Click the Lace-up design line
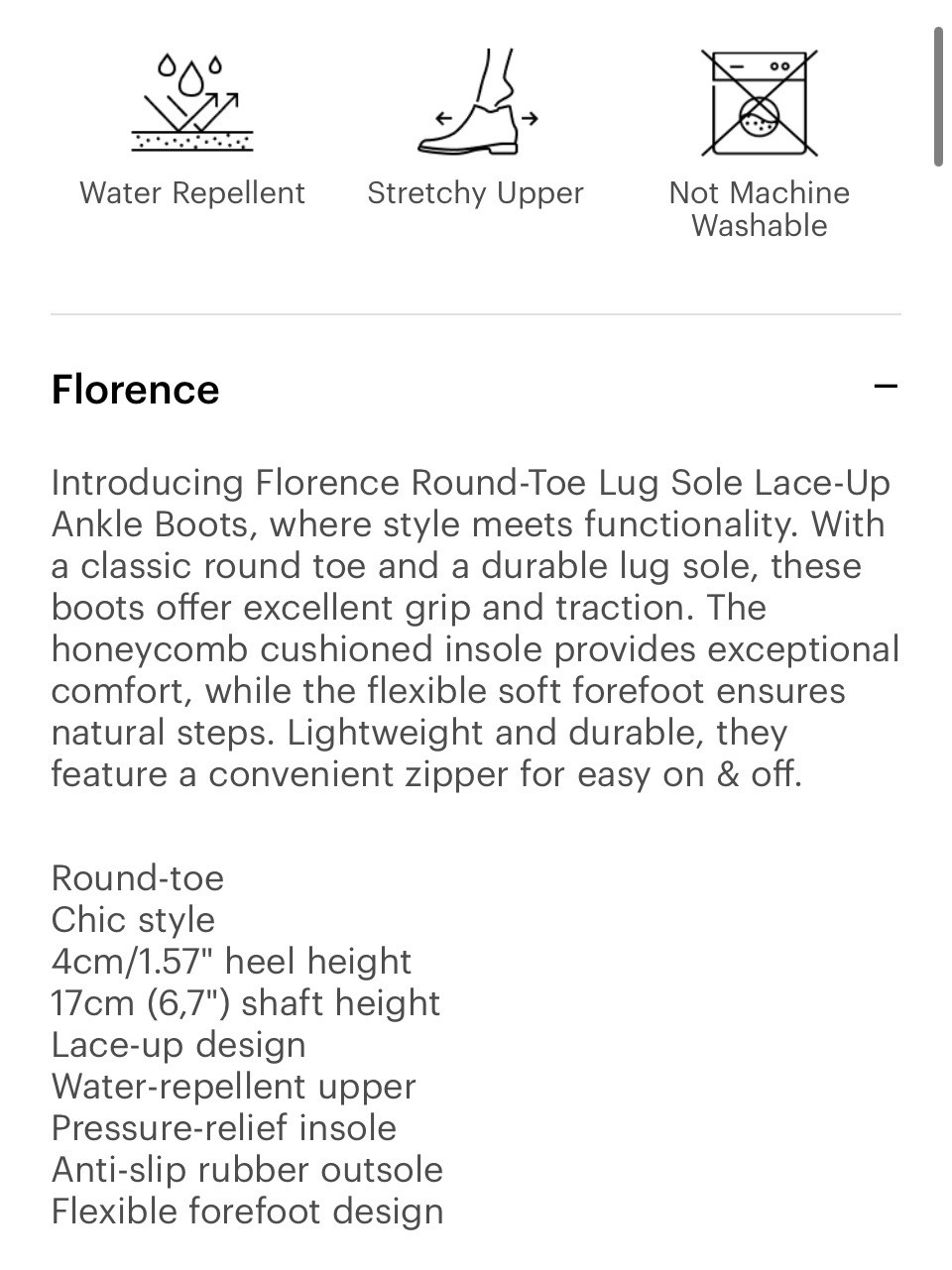The image size is (952, 1270). coord(178,1045)
